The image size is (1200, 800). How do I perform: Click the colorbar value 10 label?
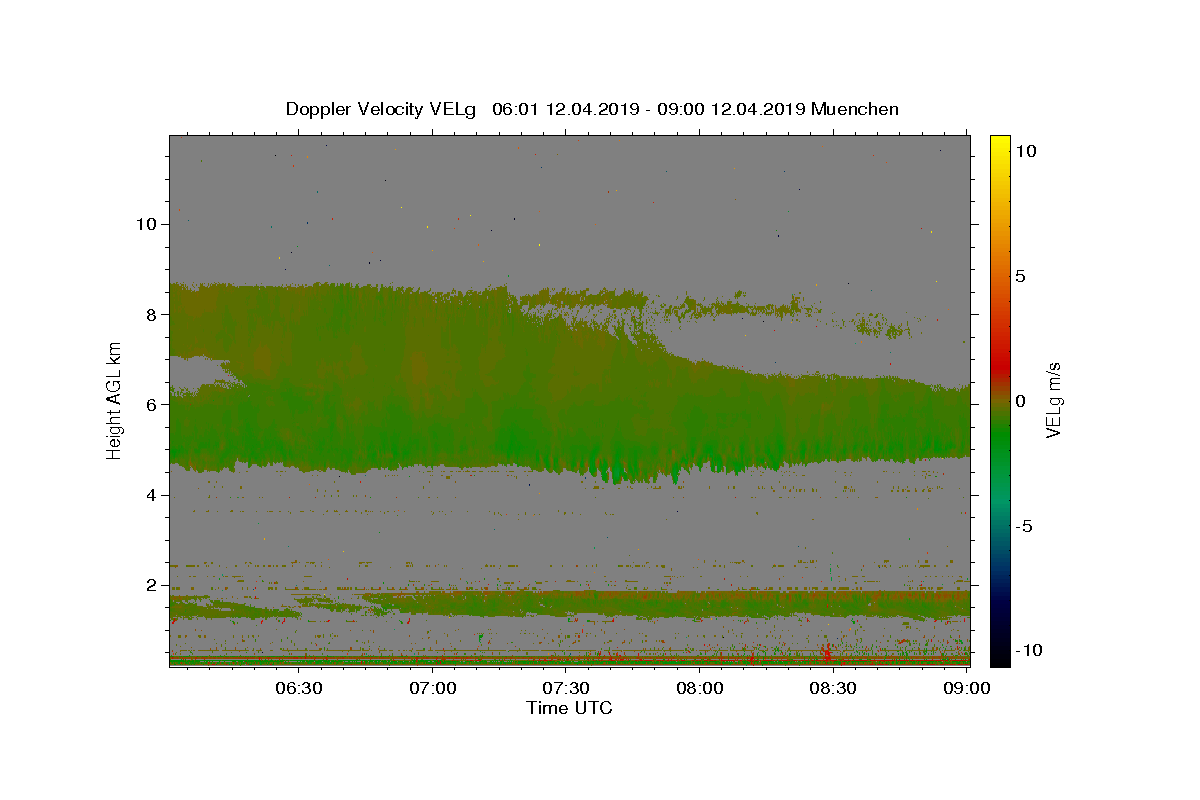click(x=1026, y=151)
